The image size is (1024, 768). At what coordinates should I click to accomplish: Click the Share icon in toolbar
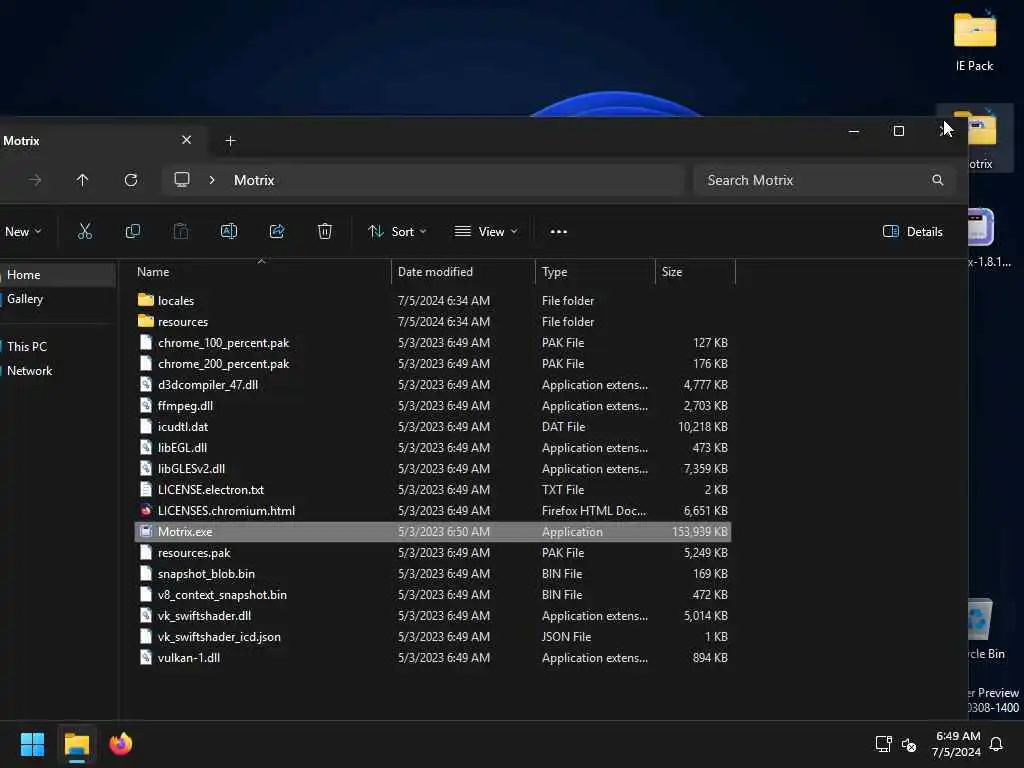[277, 231]
